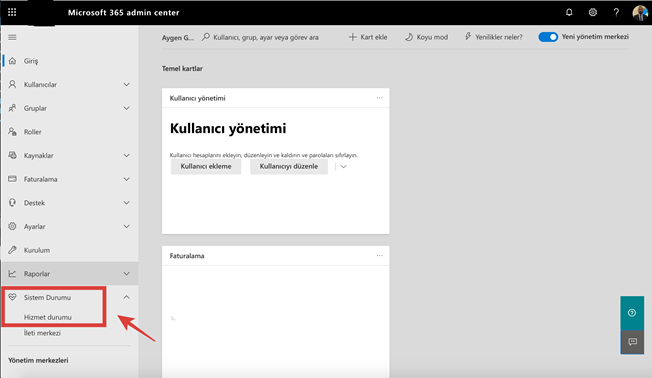This screenshot has height=378, width=652.
Task: Open Yenilikler neler? link
Action: pyautogui.click(x=494, y=37)
